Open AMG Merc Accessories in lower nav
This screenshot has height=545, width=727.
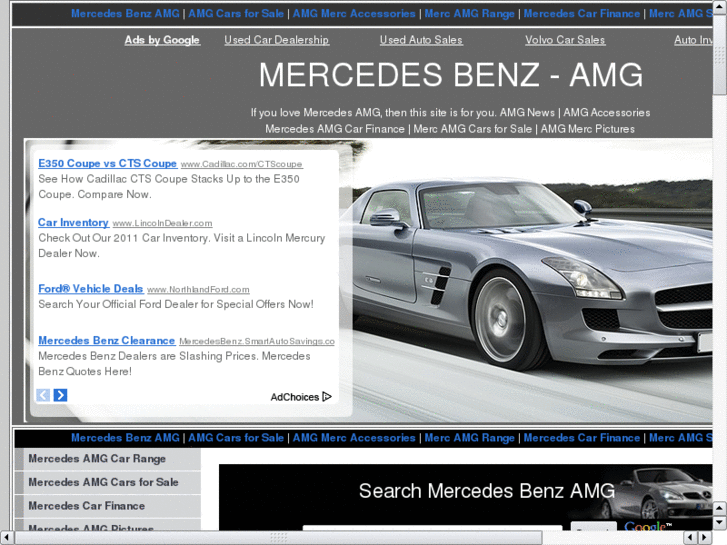[x=354, y=438]
